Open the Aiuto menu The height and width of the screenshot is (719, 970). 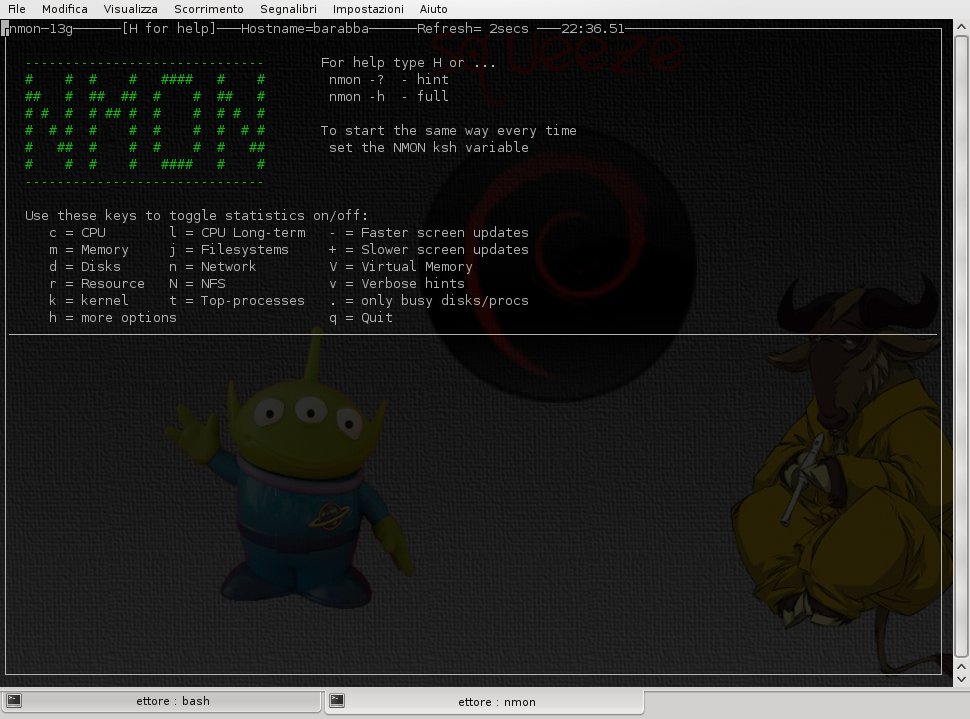[x=433, y=9]
